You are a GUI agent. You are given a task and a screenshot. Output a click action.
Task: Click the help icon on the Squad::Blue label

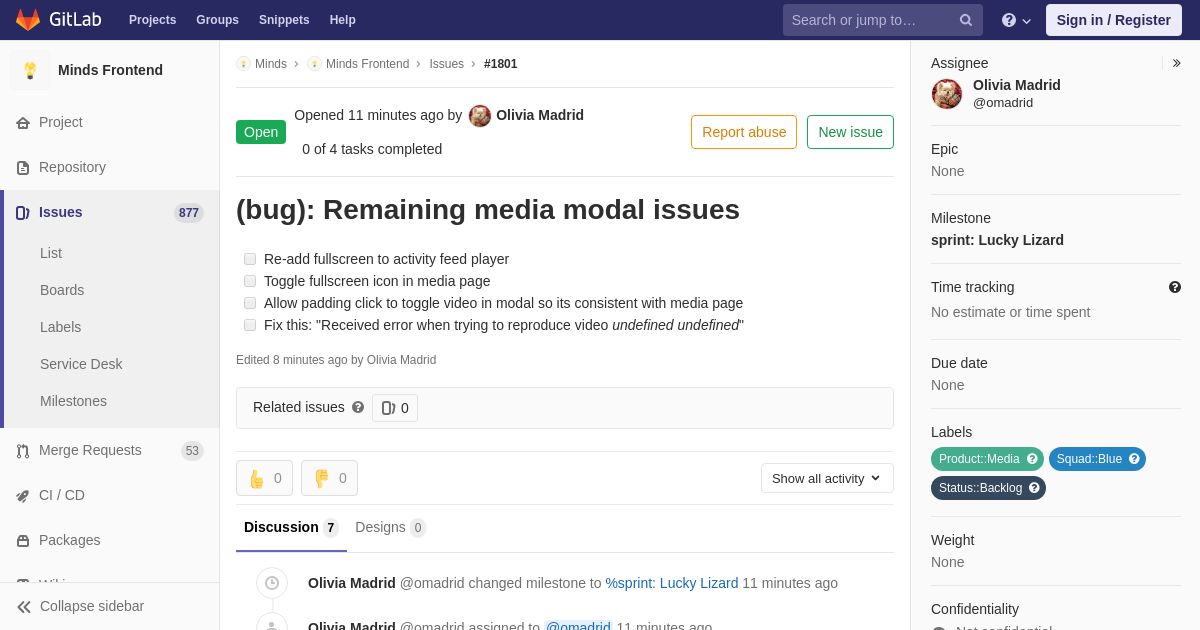point(1134,459)
